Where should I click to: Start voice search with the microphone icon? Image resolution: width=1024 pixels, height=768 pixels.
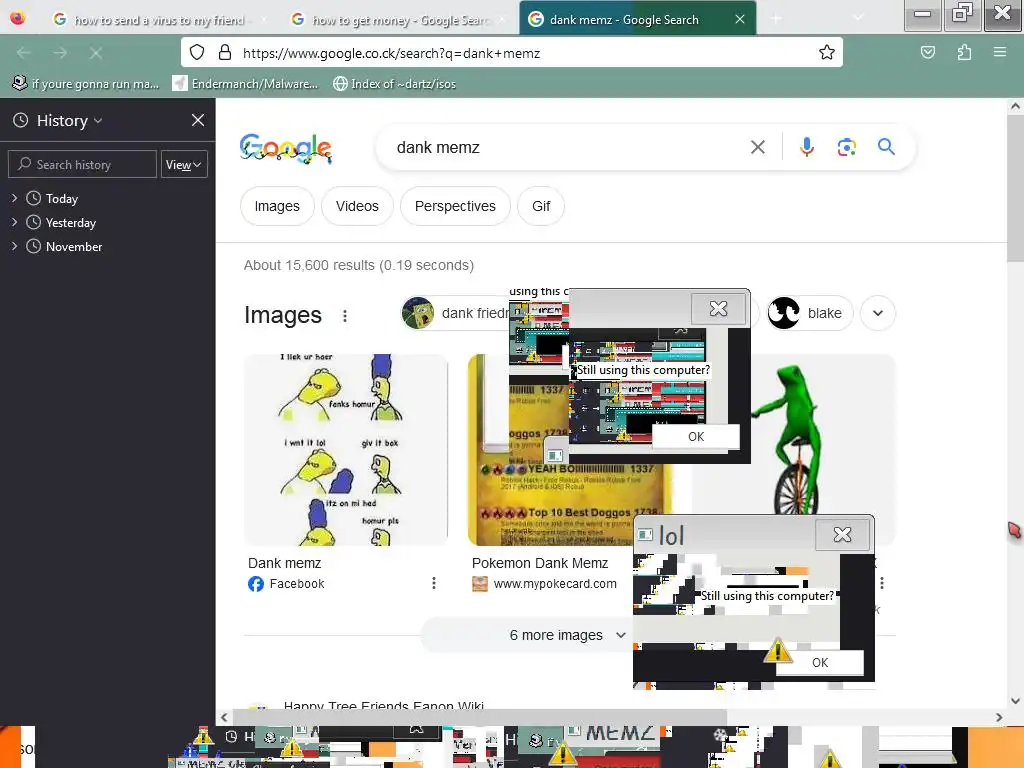click(x=807, y=147)
